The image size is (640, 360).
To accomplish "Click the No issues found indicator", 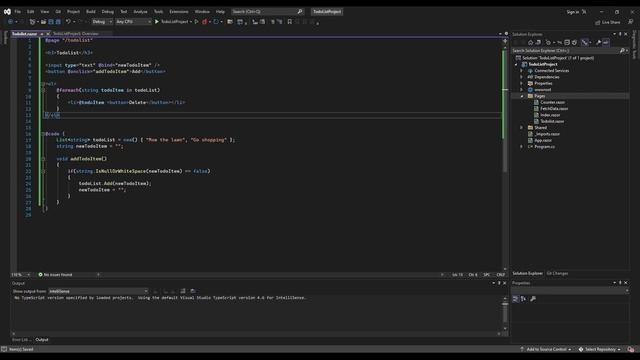I will [56, 275].
